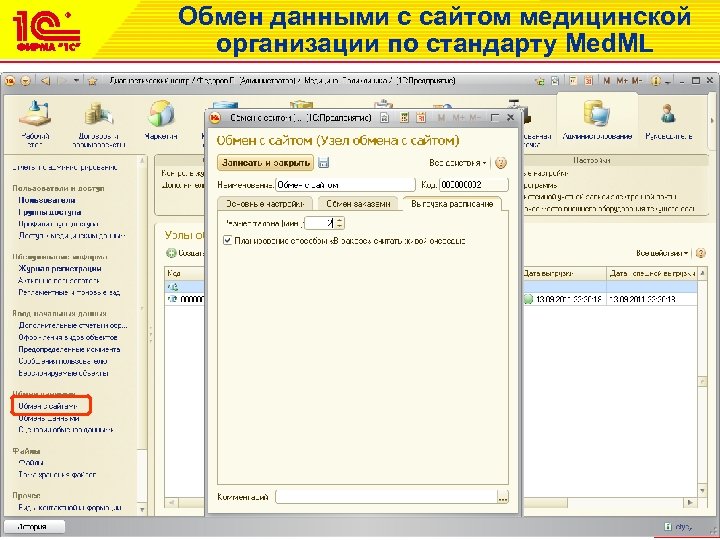Click calendar icon in main window title bar
The width and height of the screenshot is (720, 540).
588,81
